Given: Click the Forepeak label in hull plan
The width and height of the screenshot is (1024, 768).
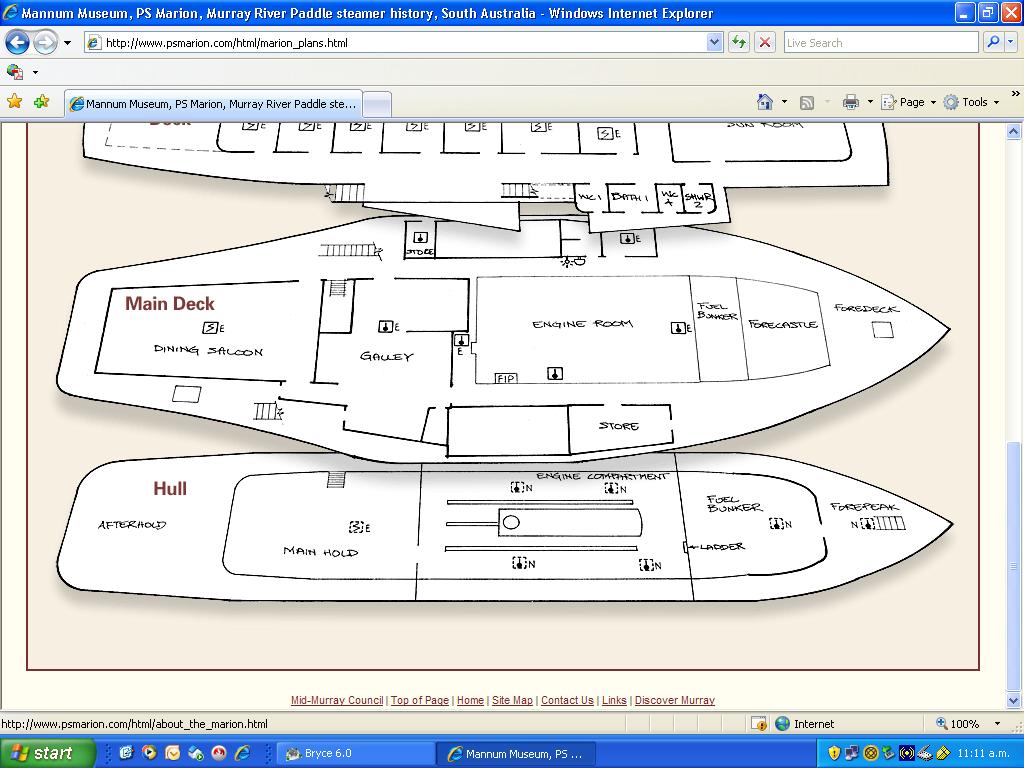Looking at the screenshot, I should [865, 507].
